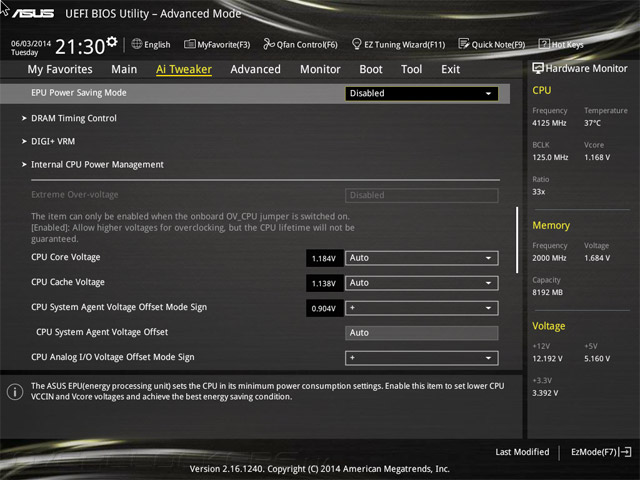Click +5V reading 5.160 V
This screenshot has height=480, width=640.
(597, 358)
